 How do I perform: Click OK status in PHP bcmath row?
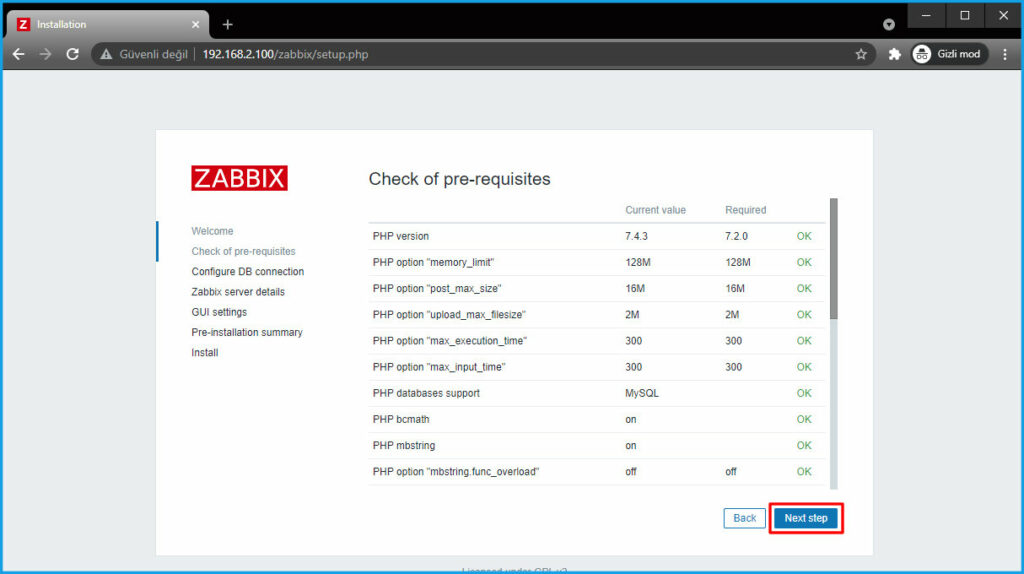click(804, 419)
